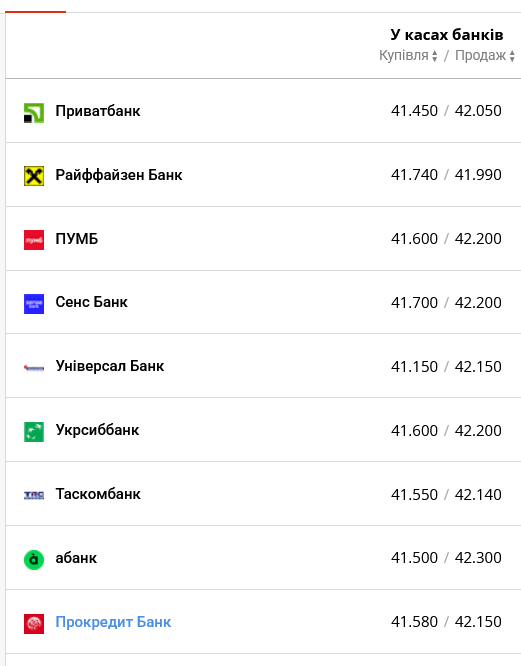Screen dimensions: 521x666
Task: Open the Прокредит Банк link
Action: pos(113,622)
